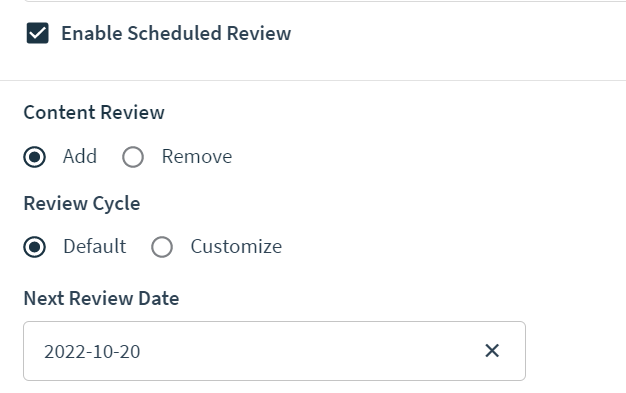This screenshot has height=393, width=626.
Task: Uncheck the Enable Scheduled Review checkbox
Action: 38,33
